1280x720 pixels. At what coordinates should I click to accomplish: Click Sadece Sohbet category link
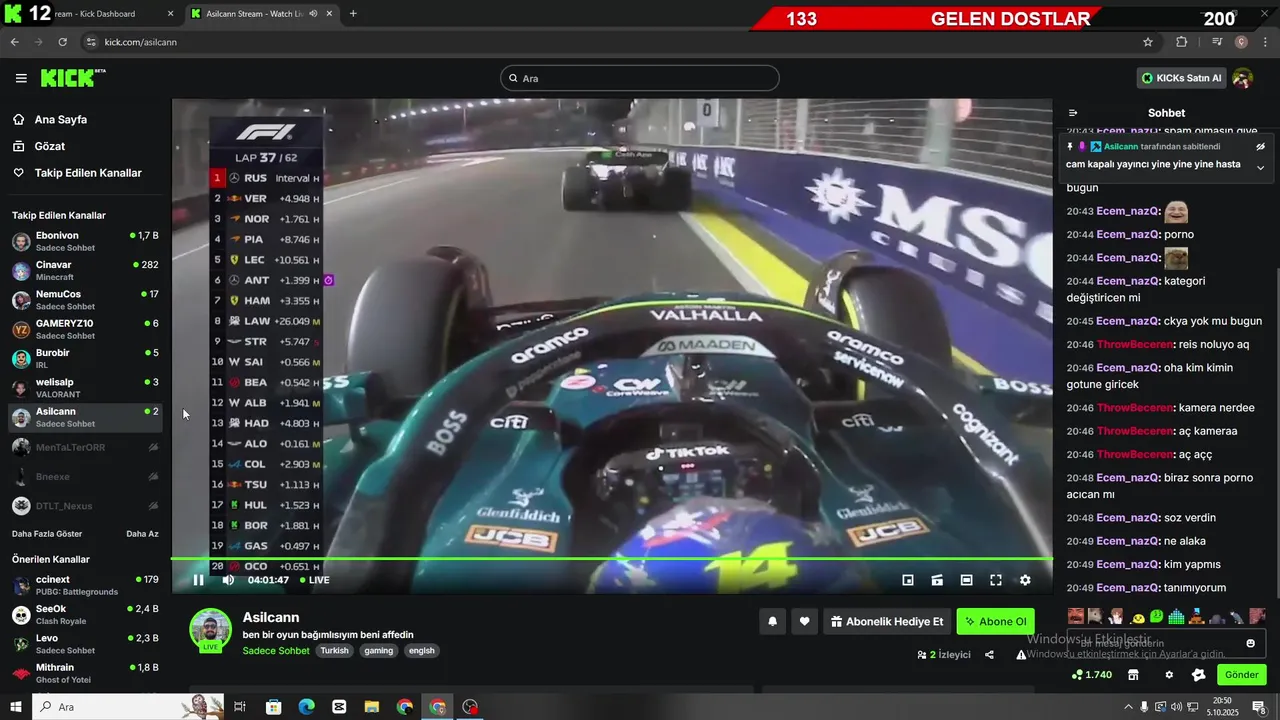click(x=276, y=650)
